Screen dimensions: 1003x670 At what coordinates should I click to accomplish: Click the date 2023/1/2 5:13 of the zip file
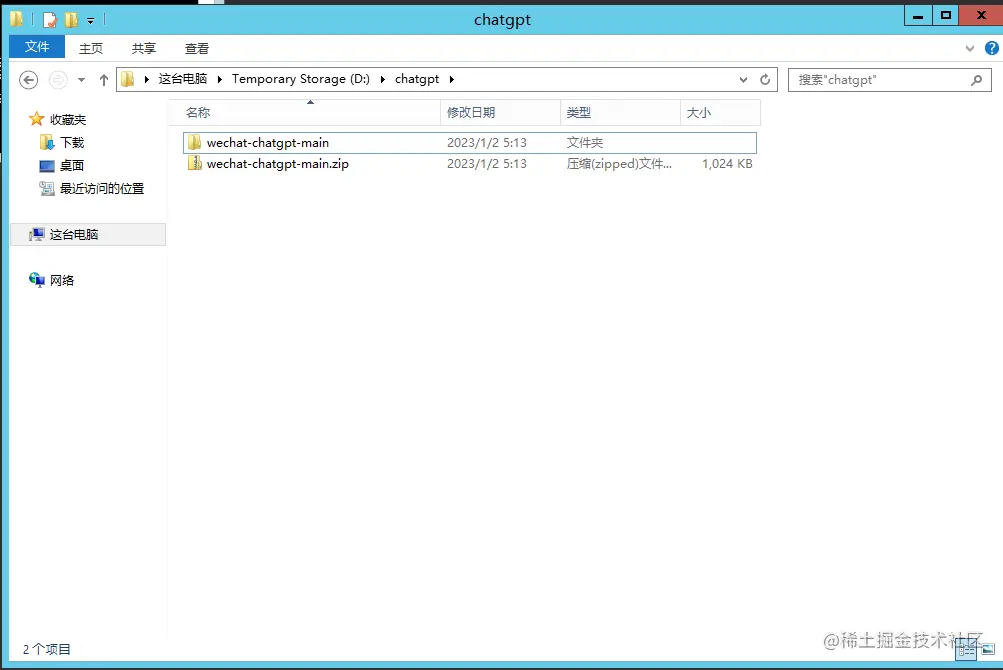click(487, 164)
